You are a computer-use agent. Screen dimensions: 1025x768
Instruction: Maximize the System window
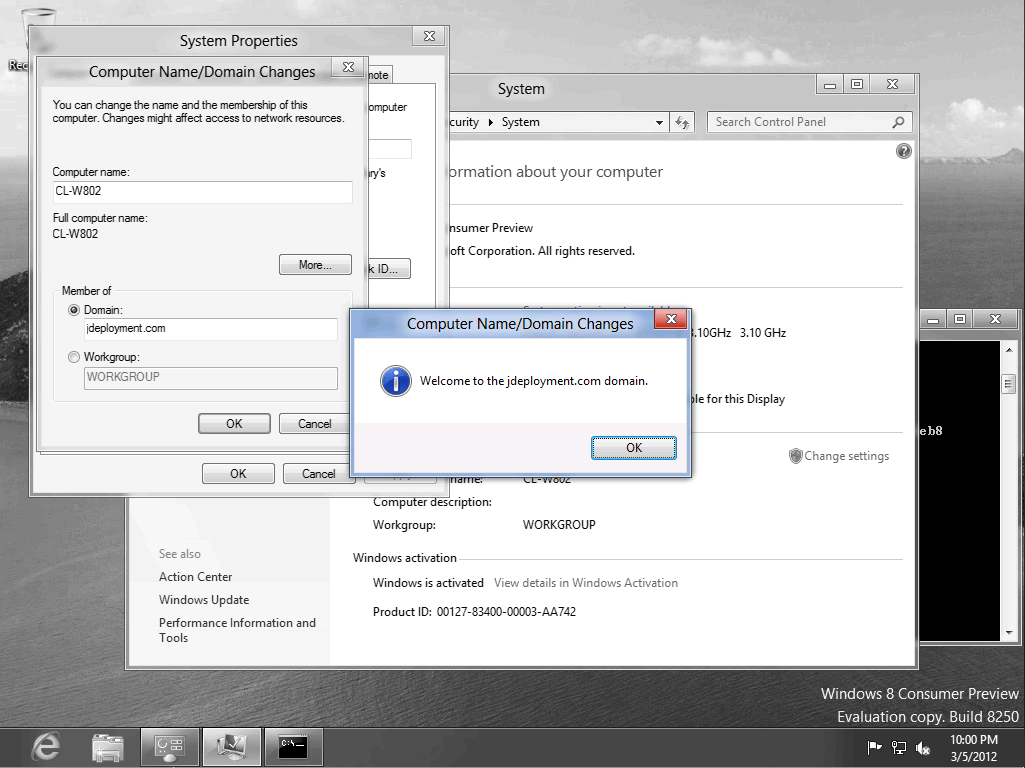(857, 84)
